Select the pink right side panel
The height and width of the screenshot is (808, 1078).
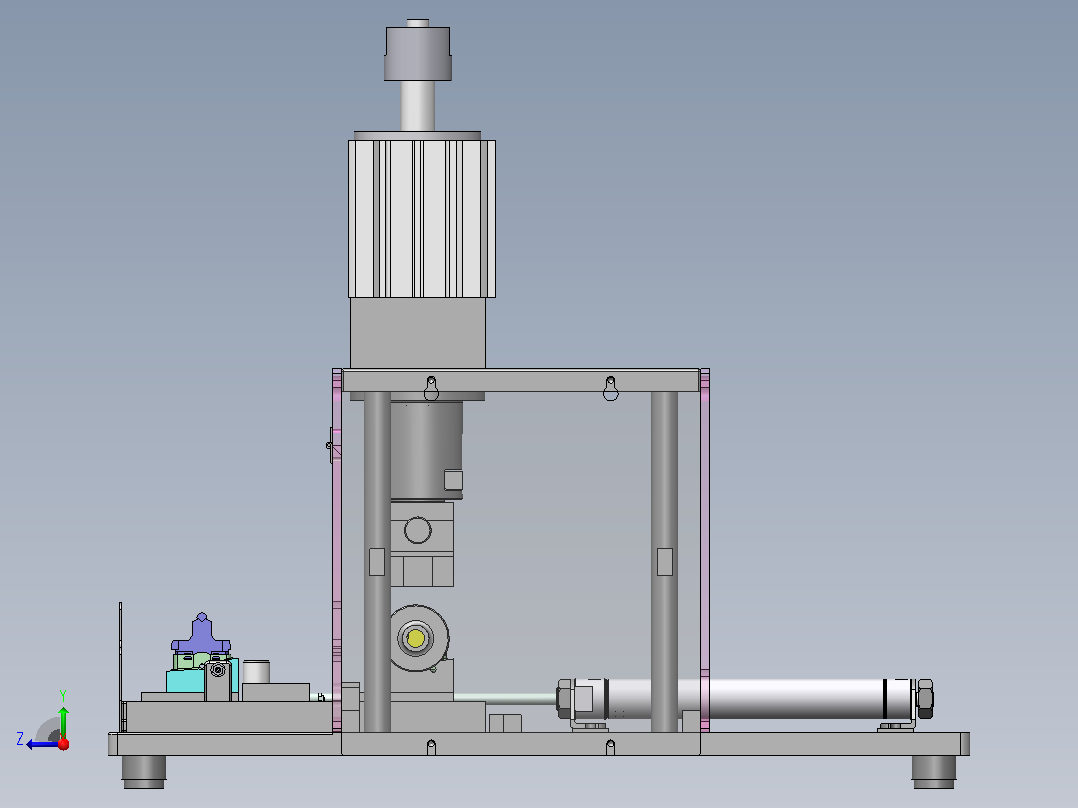point(705,550)
